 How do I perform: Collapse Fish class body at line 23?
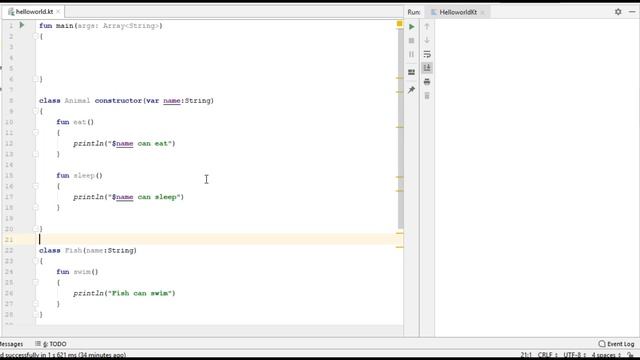pyautogui.click(x=36, y=261)
